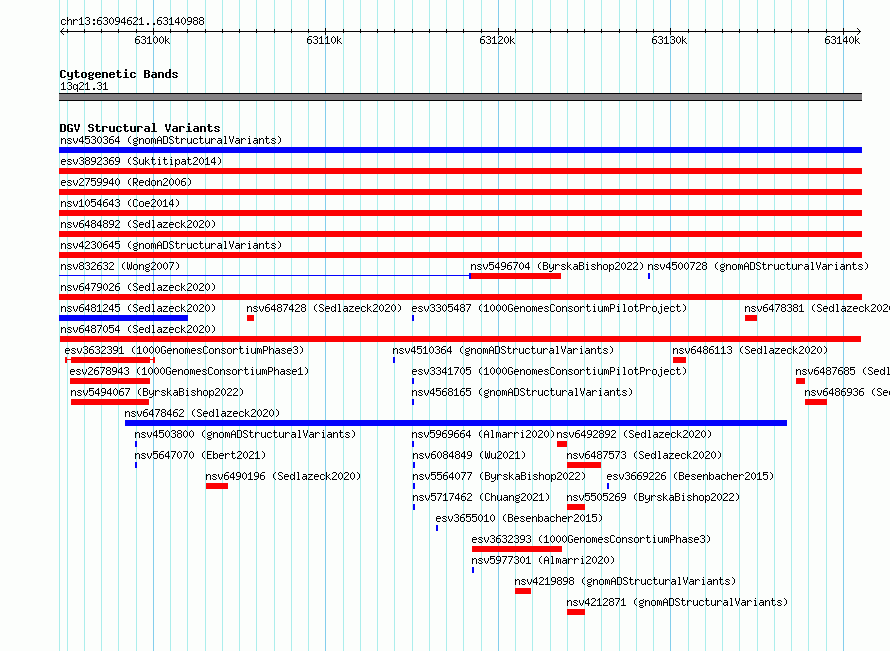Select the nsv5505269 ByrskaBishop2022 label
890x651 pixels.
pos(653,497)
